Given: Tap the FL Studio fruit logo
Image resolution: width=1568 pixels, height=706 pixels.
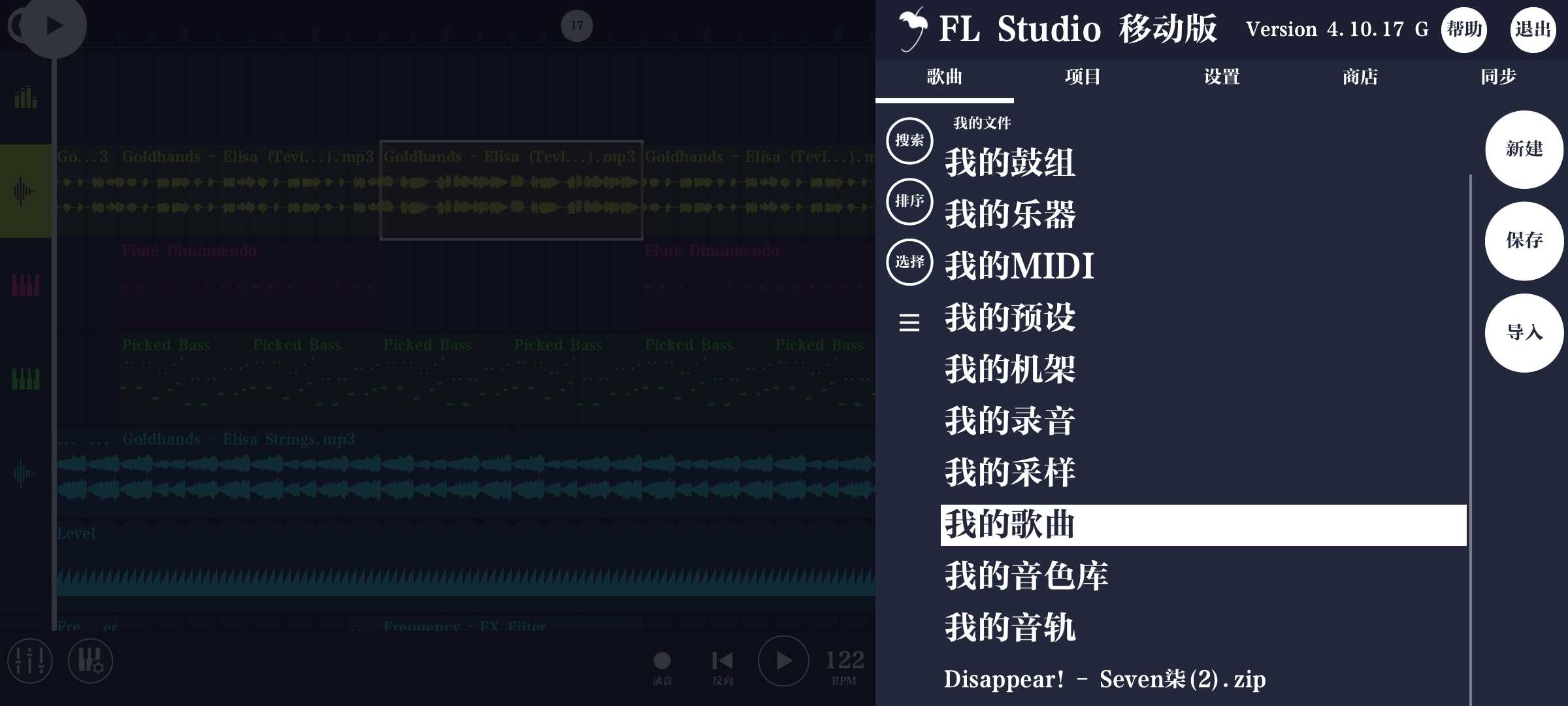Looking at the screenshot, I should (913, 29).
